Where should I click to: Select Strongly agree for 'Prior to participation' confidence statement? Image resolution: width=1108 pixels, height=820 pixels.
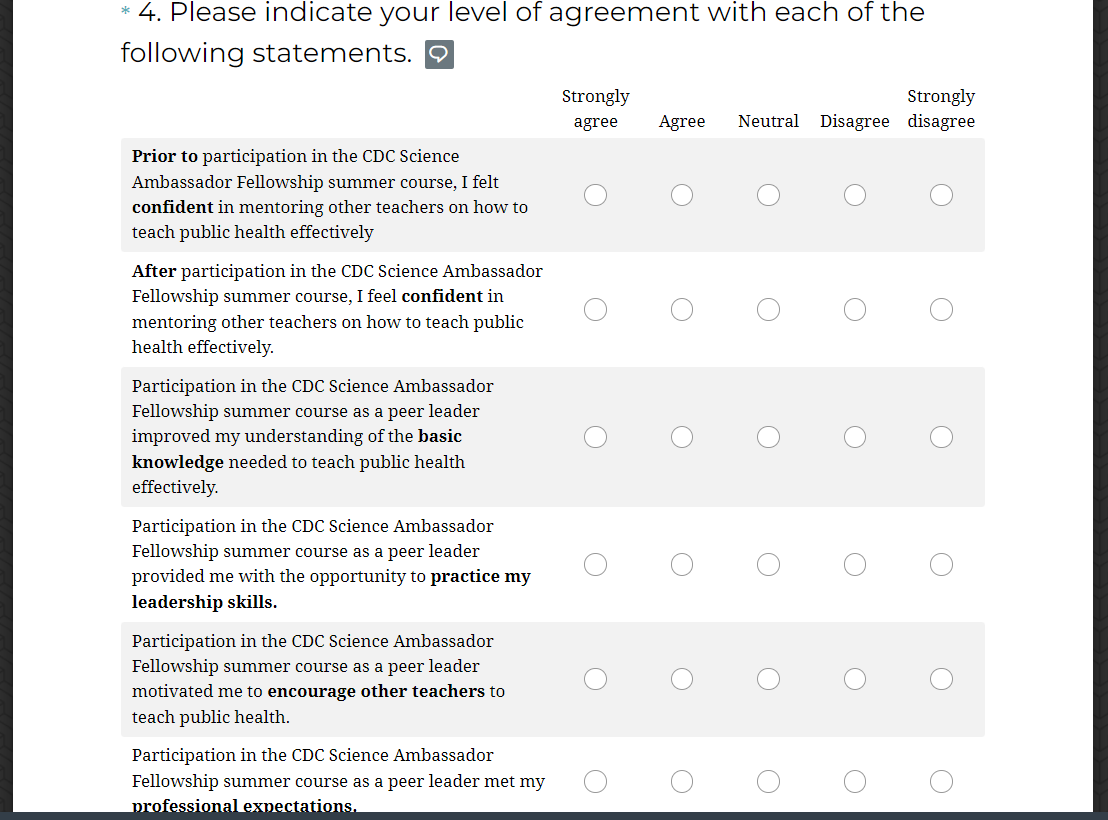pos(595,195)
